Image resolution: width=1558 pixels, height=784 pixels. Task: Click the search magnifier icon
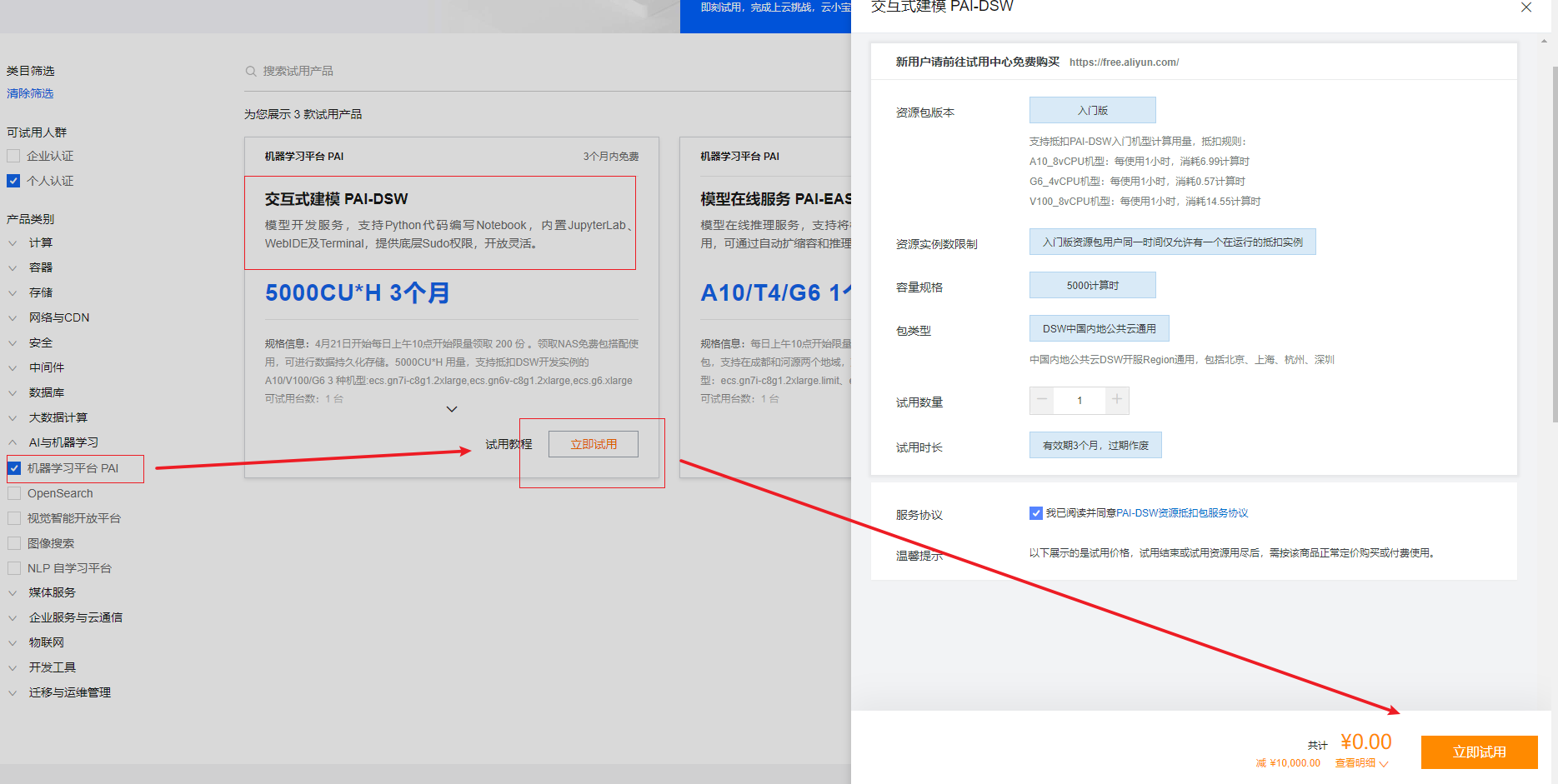tap(250, 72)
